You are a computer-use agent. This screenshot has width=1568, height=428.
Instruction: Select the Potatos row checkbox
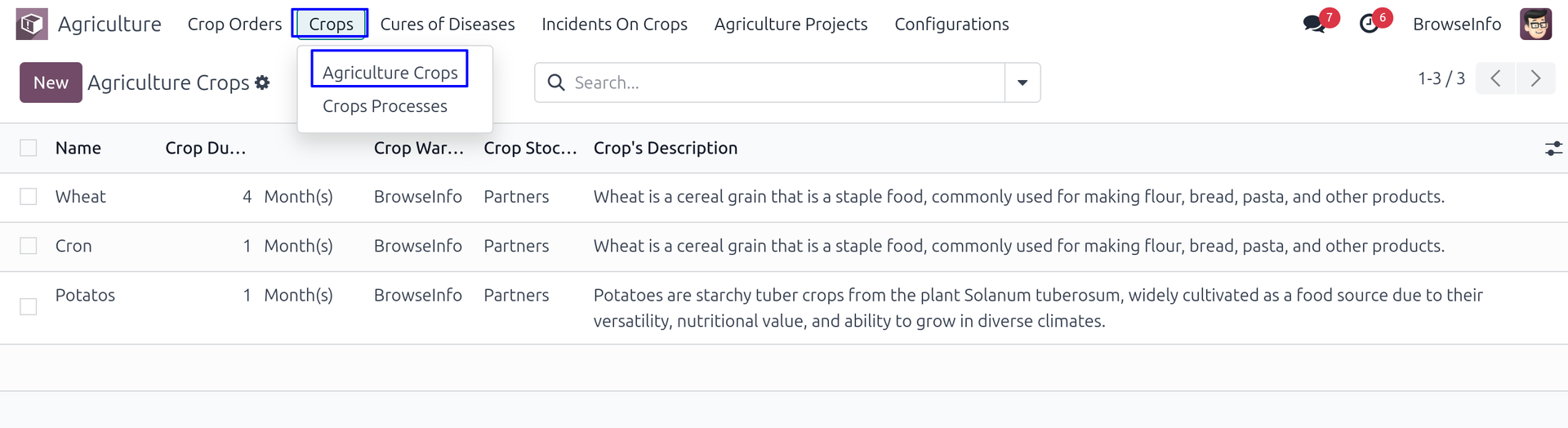pos(29,306)
